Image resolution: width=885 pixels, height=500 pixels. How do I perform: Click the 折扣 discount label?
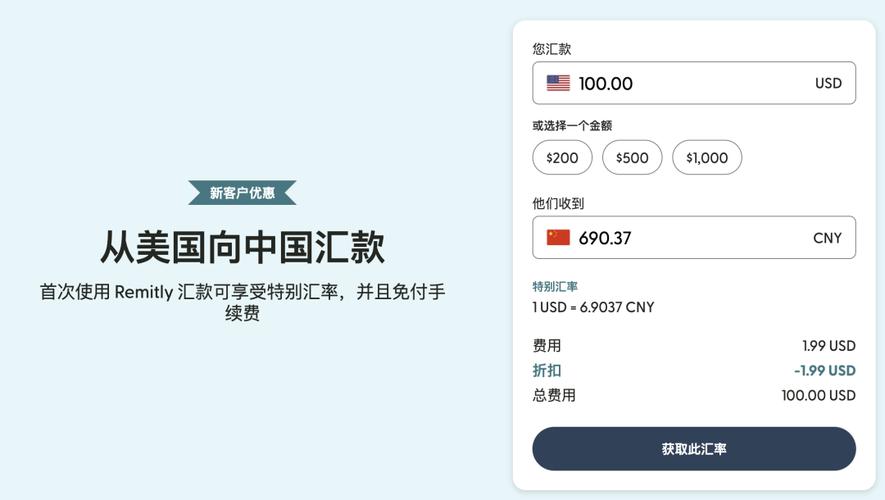pyautogui.click(x=547, y=371)
